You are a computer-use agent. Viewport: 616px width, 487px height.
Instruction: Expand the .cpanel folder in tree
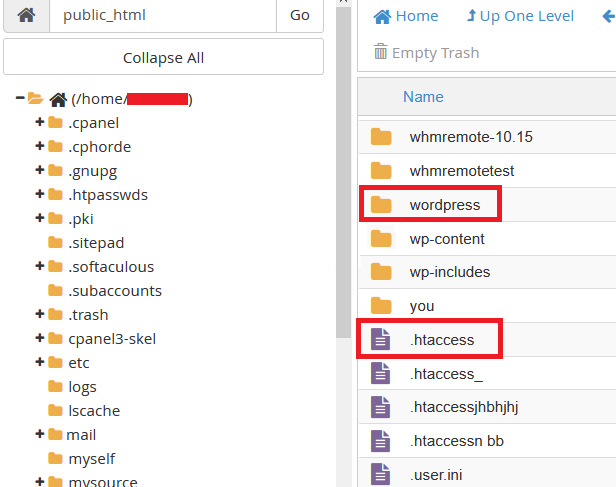tap(40, 122)
